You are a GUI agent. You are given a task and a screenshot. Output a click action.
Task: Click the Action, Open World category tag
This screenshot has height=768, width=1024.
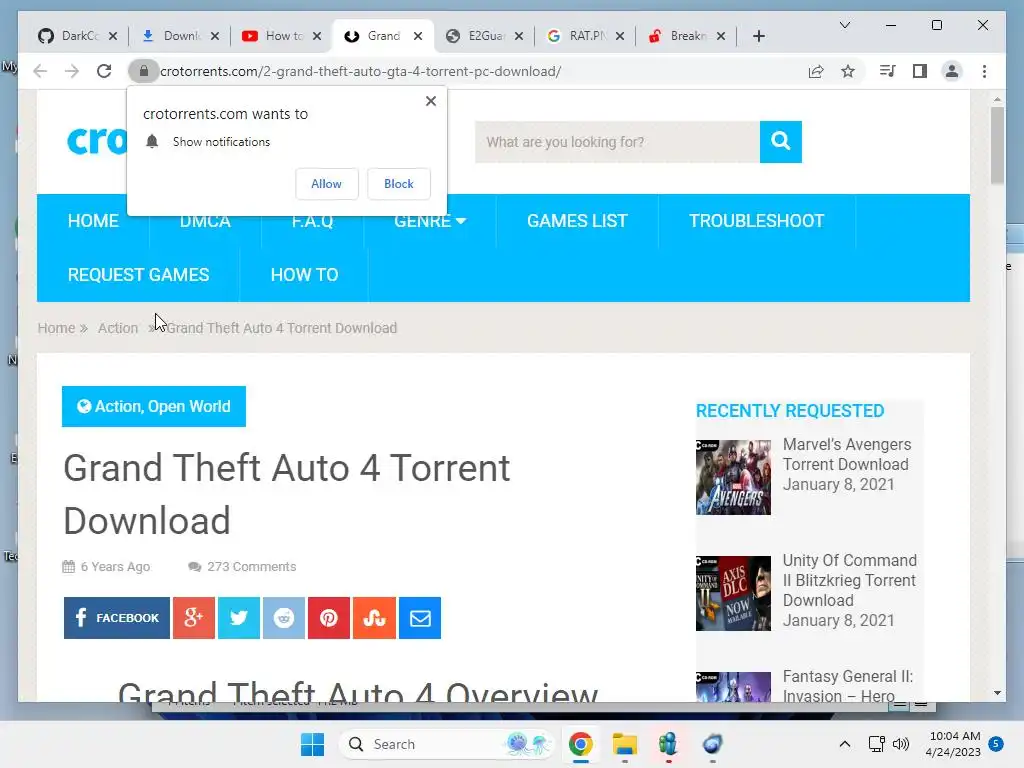153,406
